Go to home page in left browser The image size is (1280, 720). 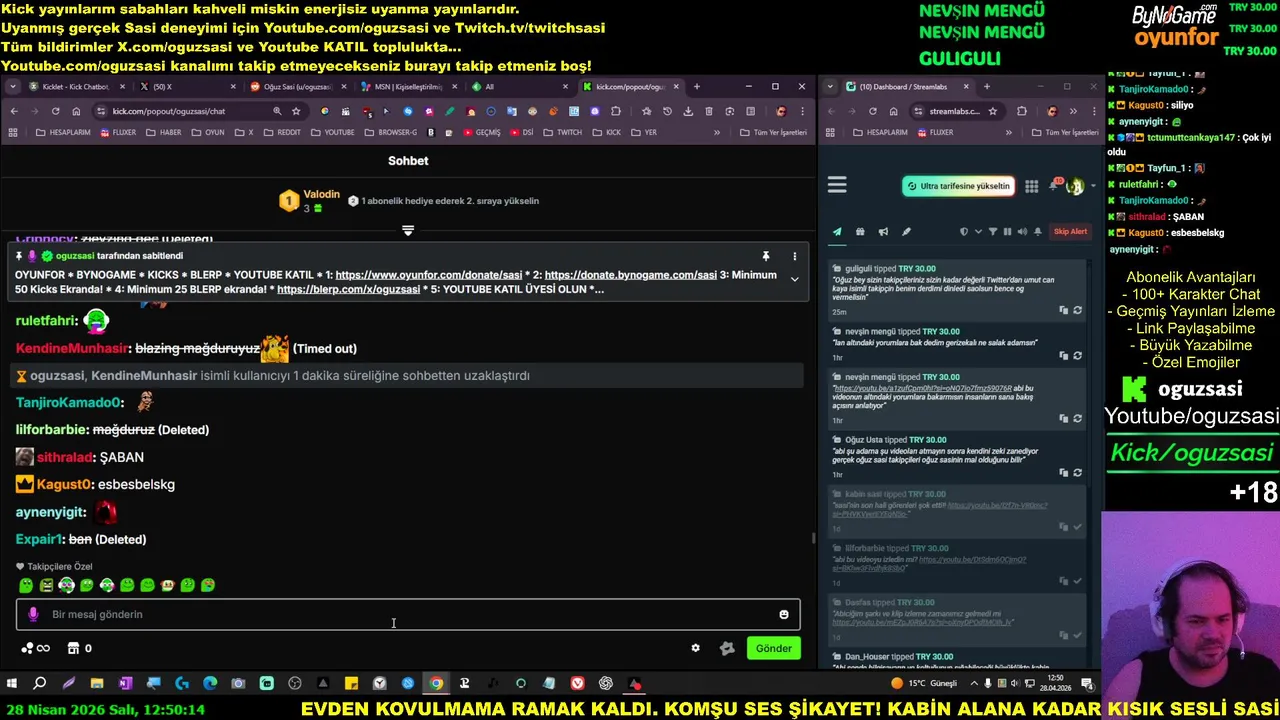click(78, 111)
